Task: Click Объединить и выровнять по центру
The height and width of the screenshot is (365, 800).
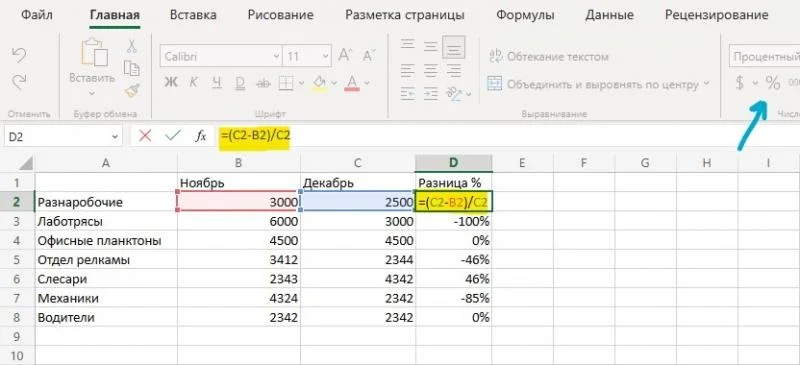Action: point(593,84)
